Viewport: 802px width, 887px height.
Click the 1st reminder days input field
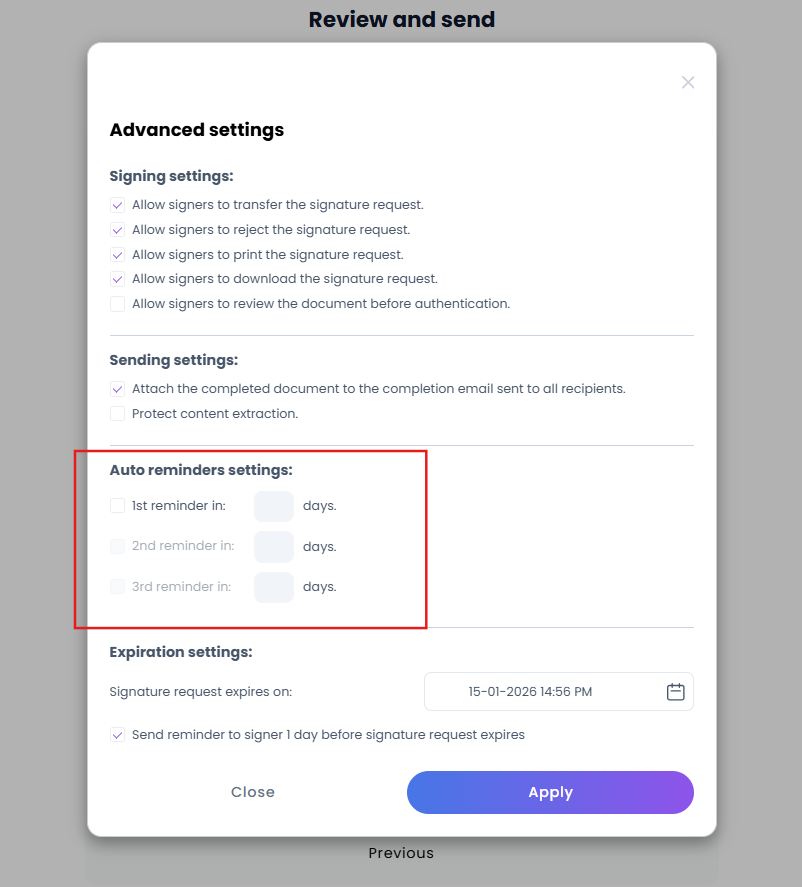tap(274, 506)
